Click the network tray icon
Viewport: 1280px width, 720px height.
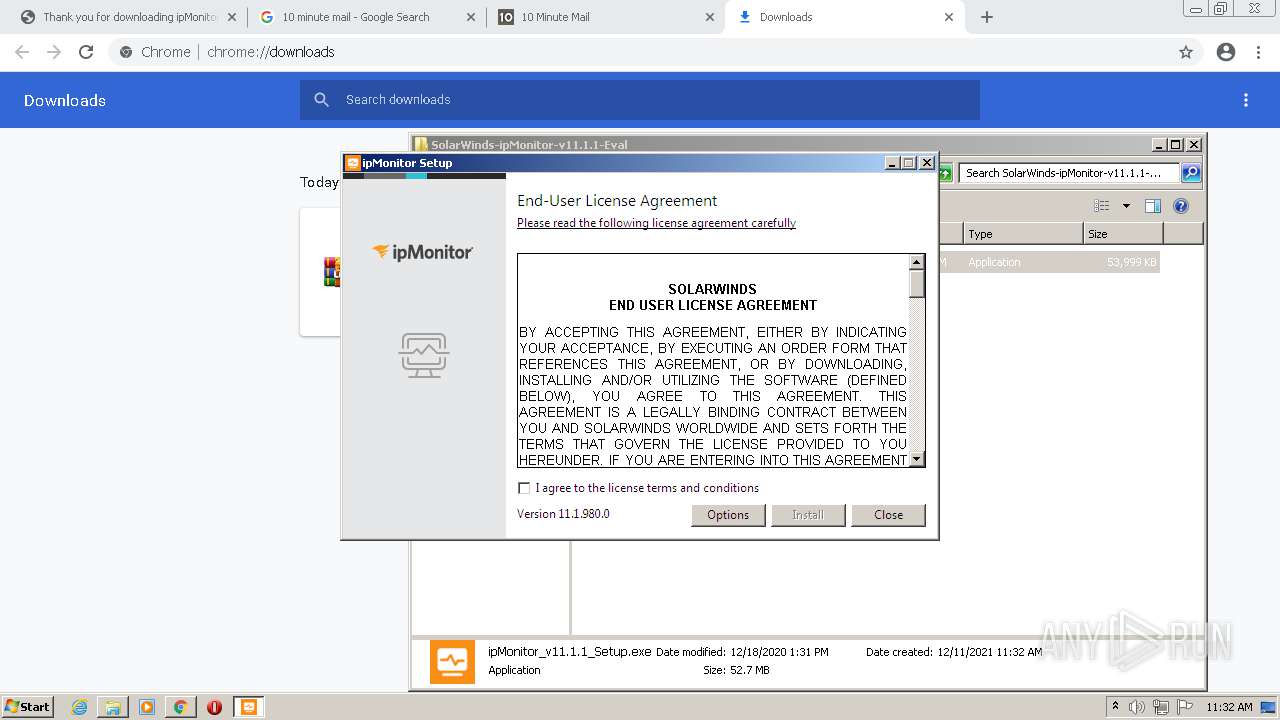1161,707
